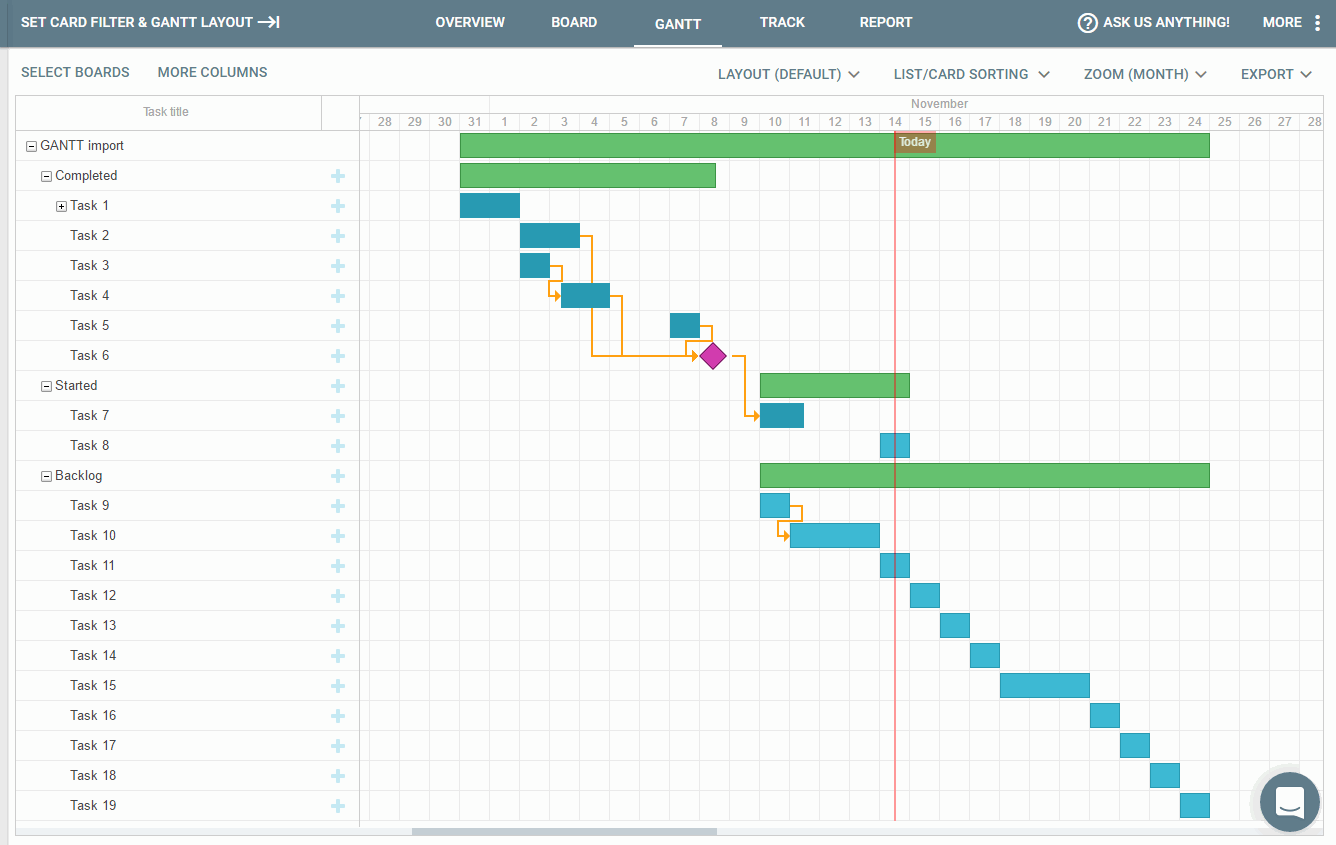Switch to the TRACK tab
This screenshot has height=845, width=1336.
tap(782, 22)
